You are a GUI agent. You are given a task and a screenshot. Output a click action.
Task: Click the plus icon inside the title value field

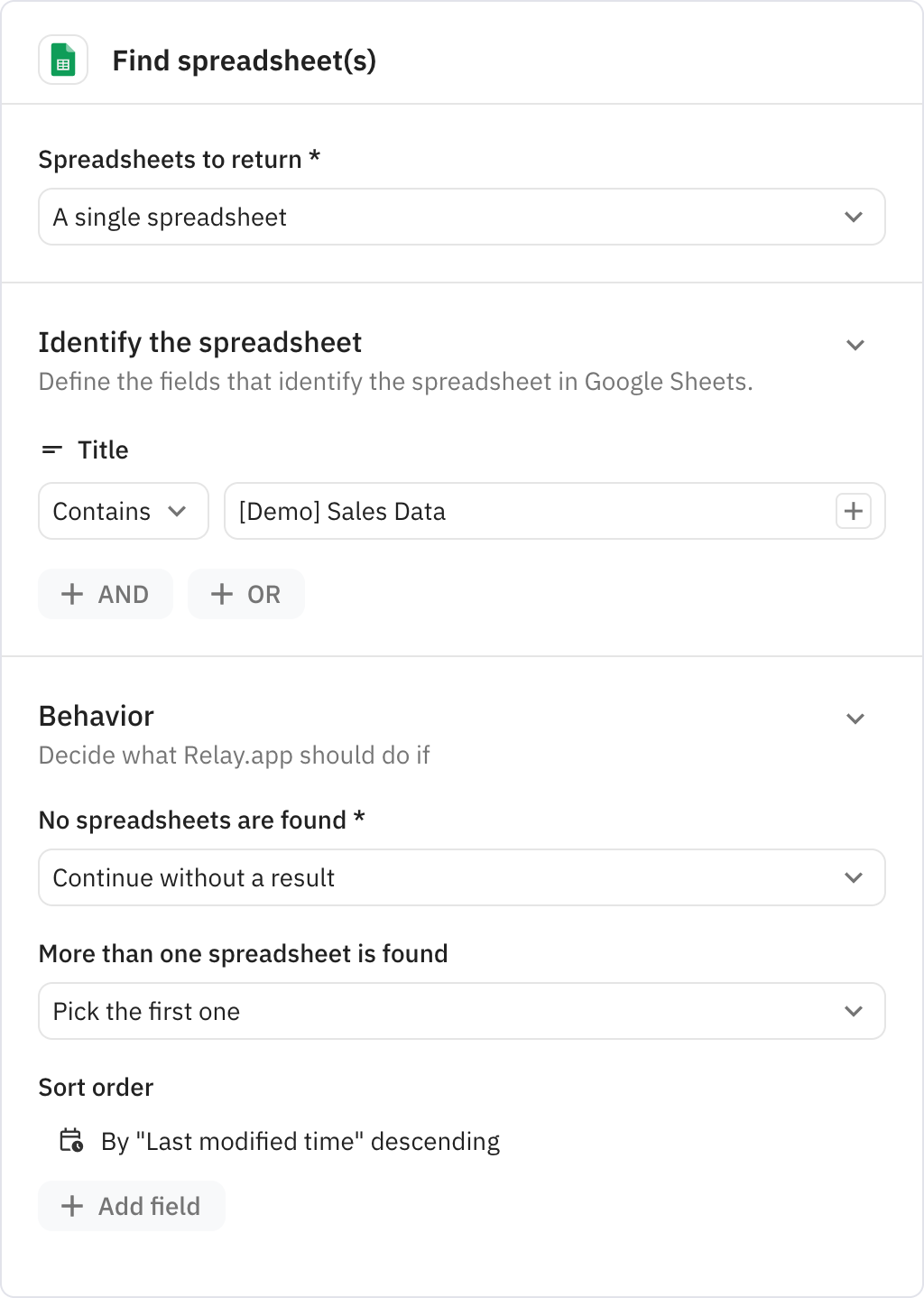pyautogui.click(x=852, y=511)
